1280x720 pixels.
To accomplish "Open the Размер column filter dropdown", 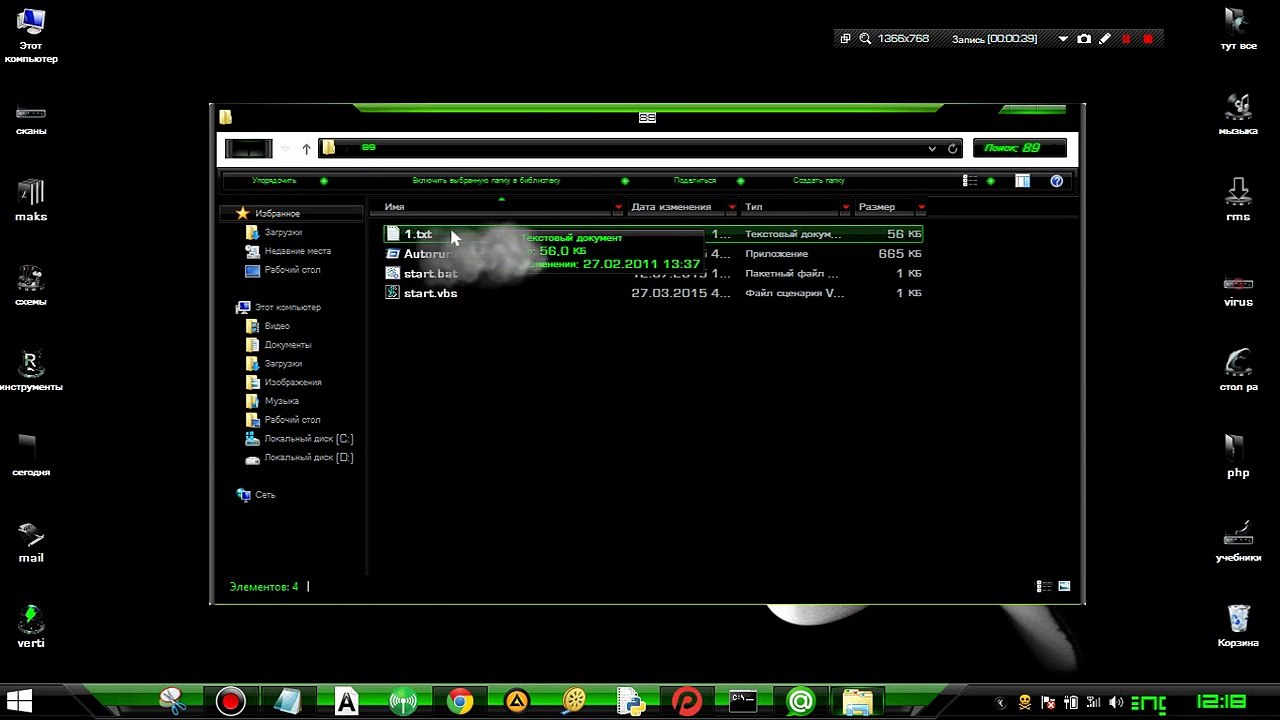I will (921, 207).
